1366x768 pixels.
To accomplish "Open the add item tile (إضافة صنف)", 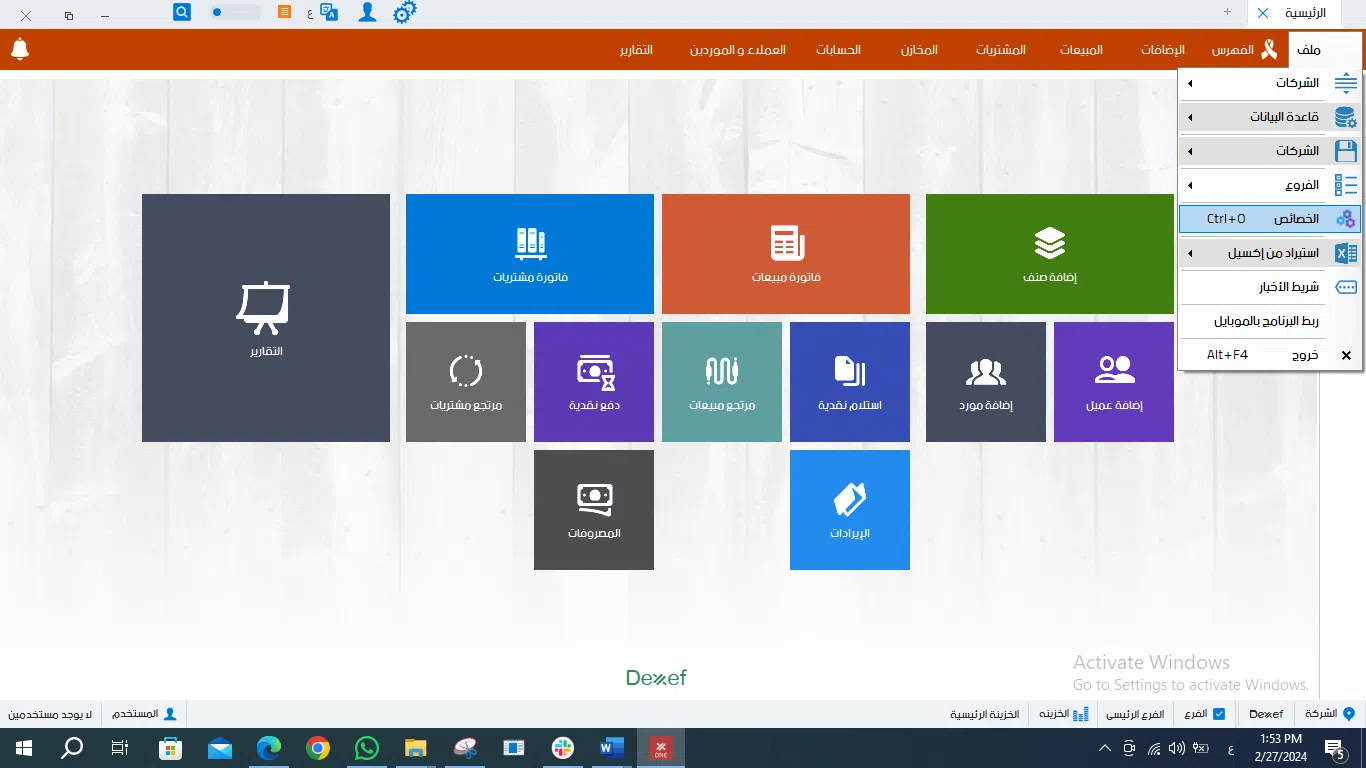I will coord(1049,254).
